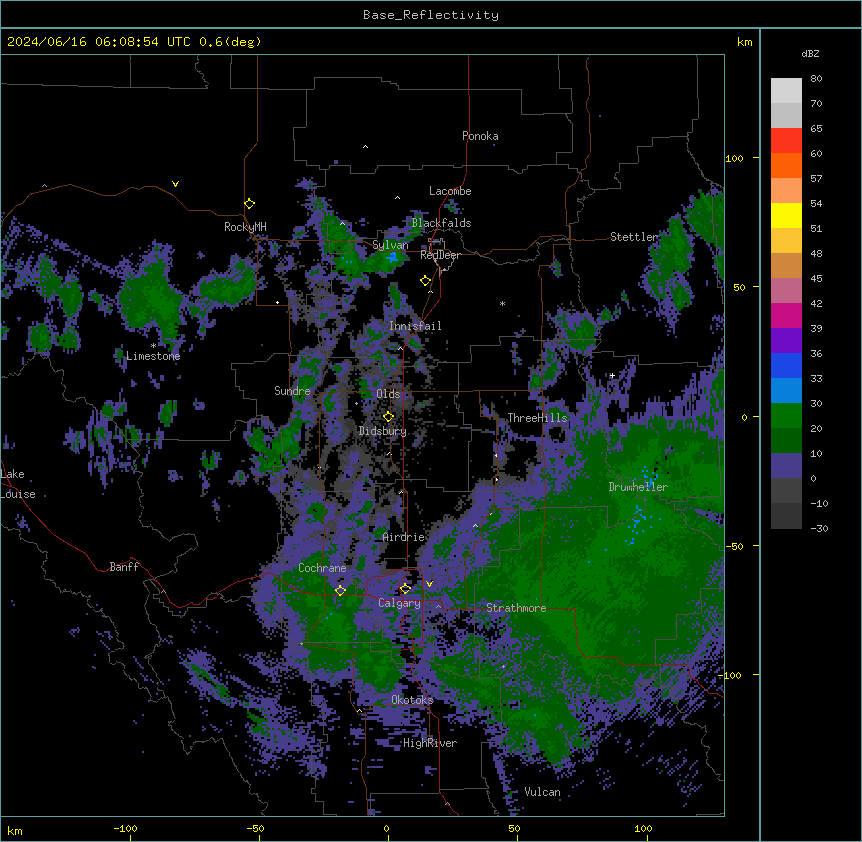Click the km unit label at top right

(745, 42)
